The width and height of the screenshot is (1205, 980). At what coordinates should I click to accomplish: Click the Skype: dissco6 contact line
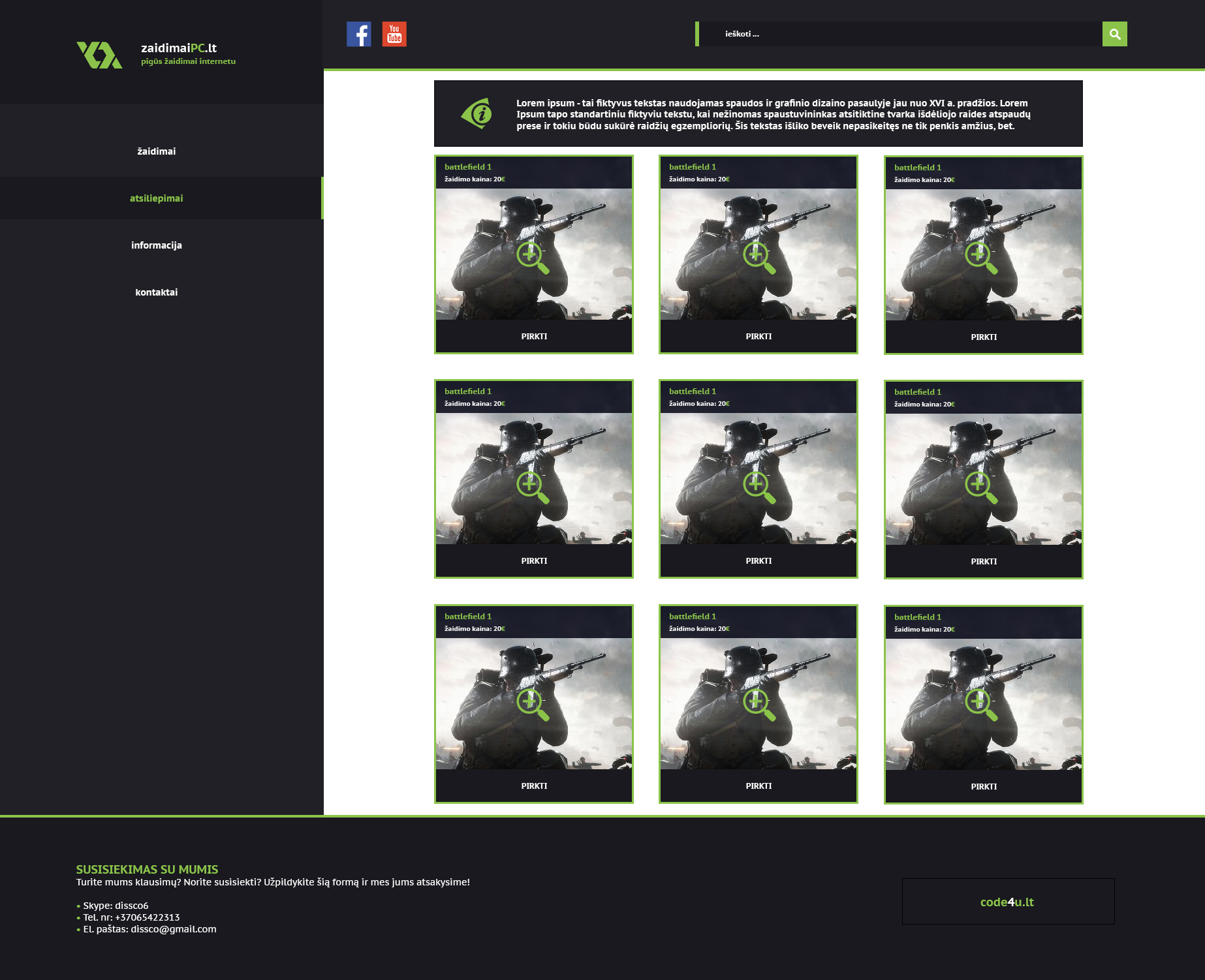[x=112, y=906]
